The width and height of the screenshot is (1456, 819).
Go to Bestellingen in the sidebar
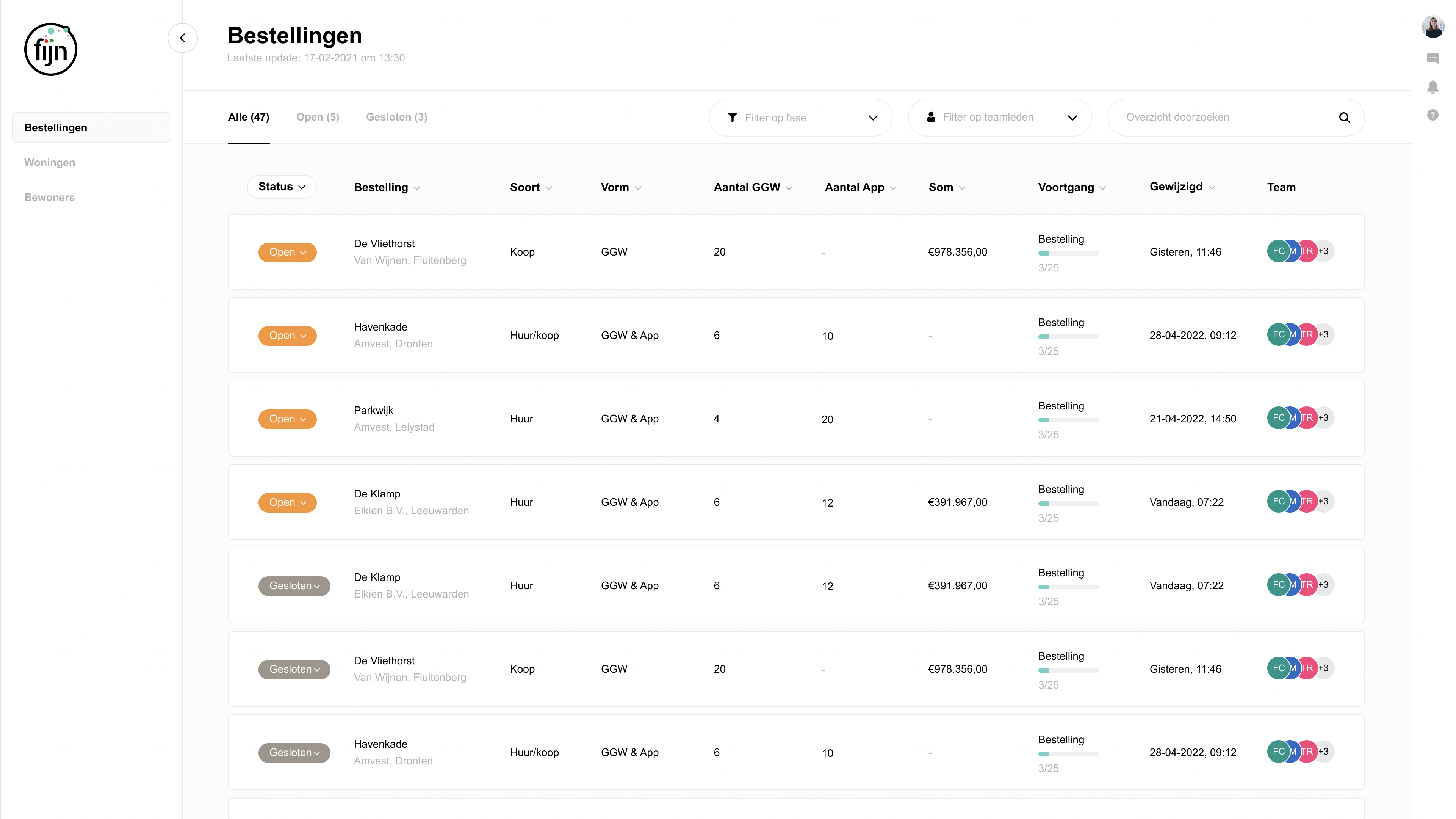(92, 127)
